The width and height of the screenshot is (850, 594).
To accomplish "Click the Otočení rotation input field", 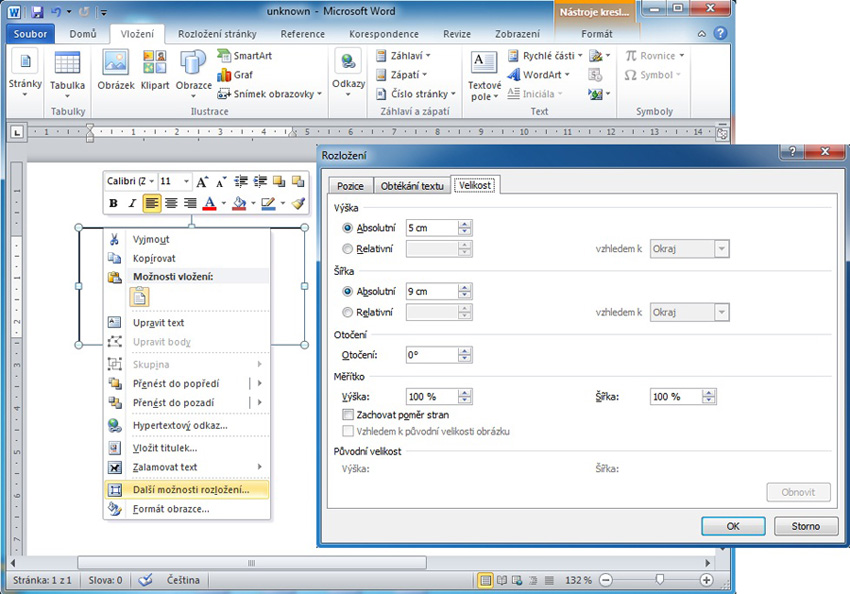I will [432, 355].
